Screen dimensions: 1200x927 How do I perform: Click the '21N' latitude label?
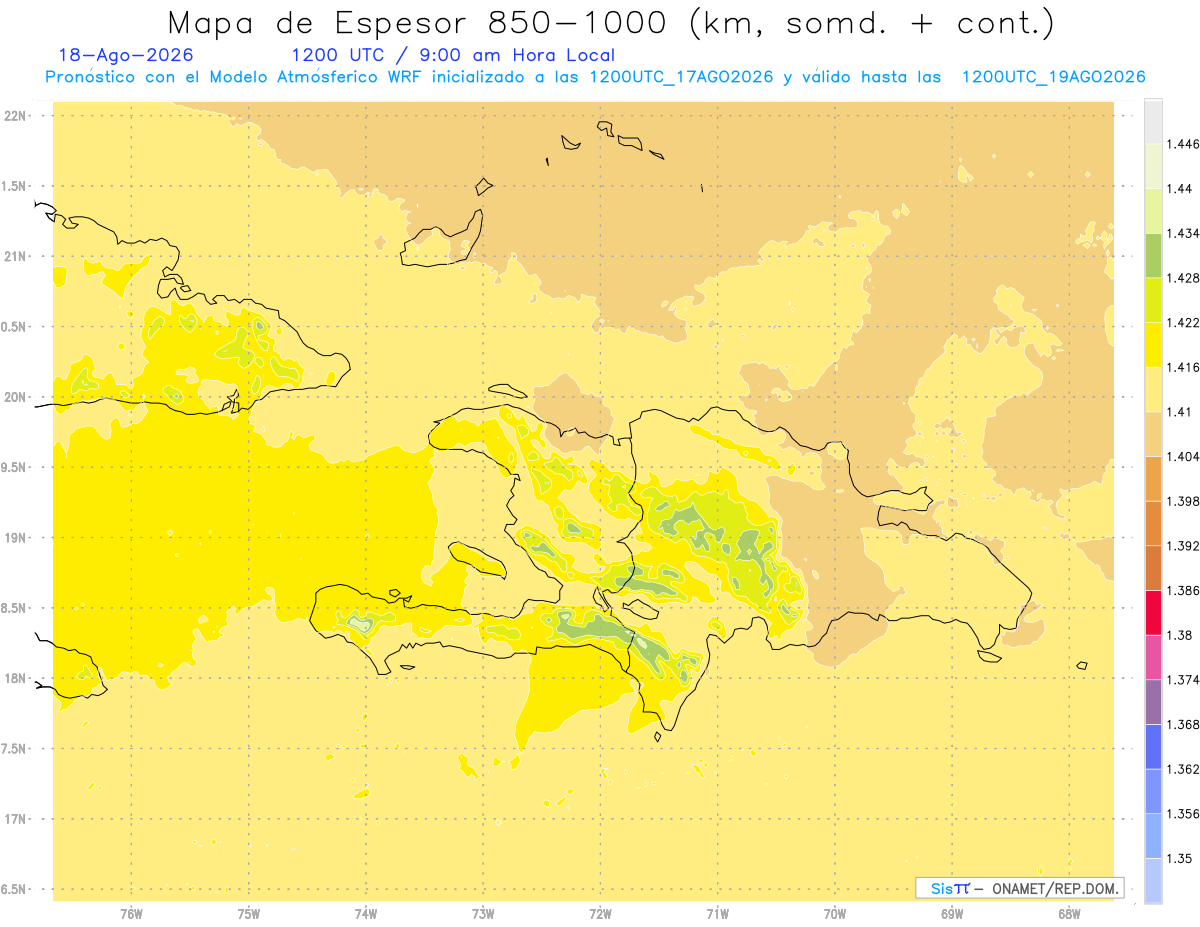coord(14,257)
